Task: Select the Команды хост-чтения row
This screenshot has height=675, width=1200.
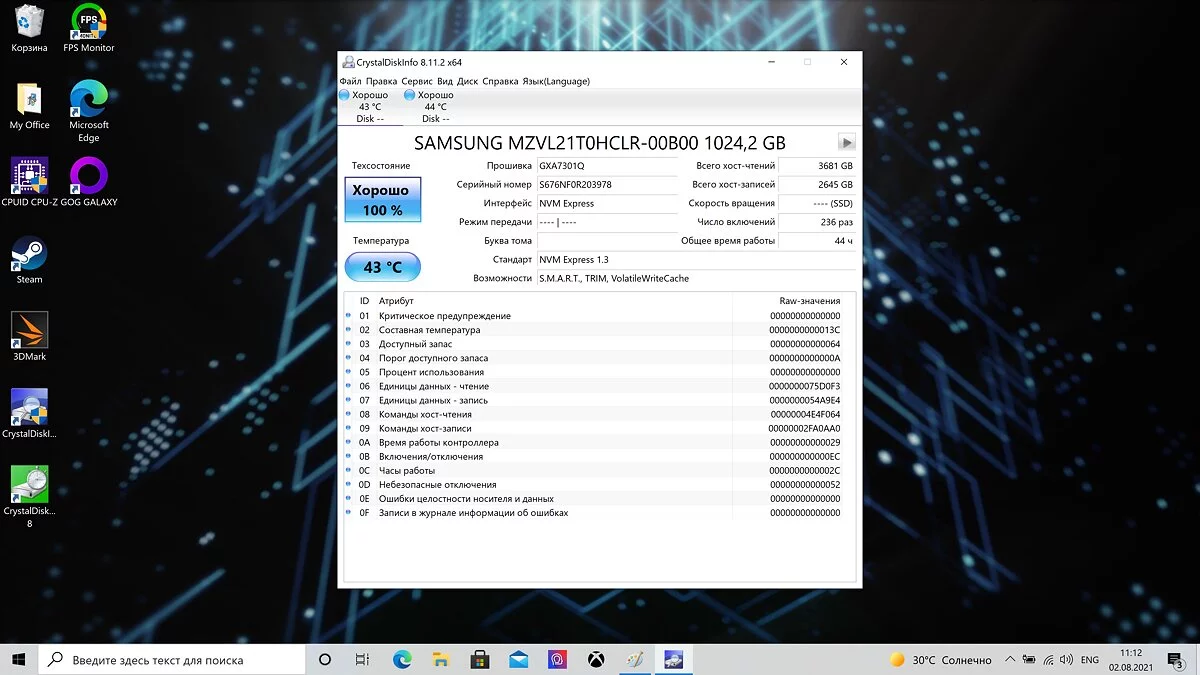Action: tap(599, 414)
